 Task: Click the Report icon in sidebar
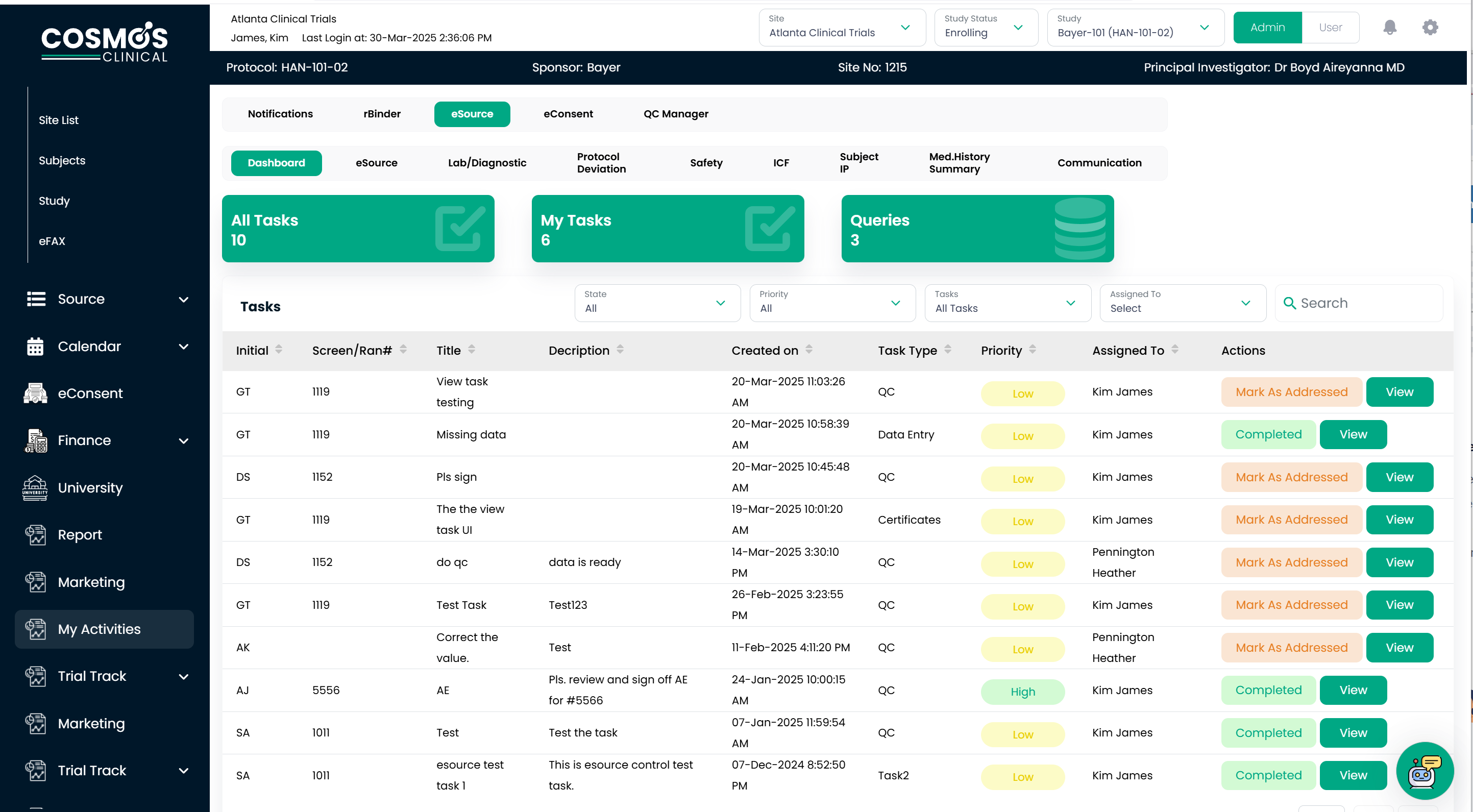tap(35, 535)
